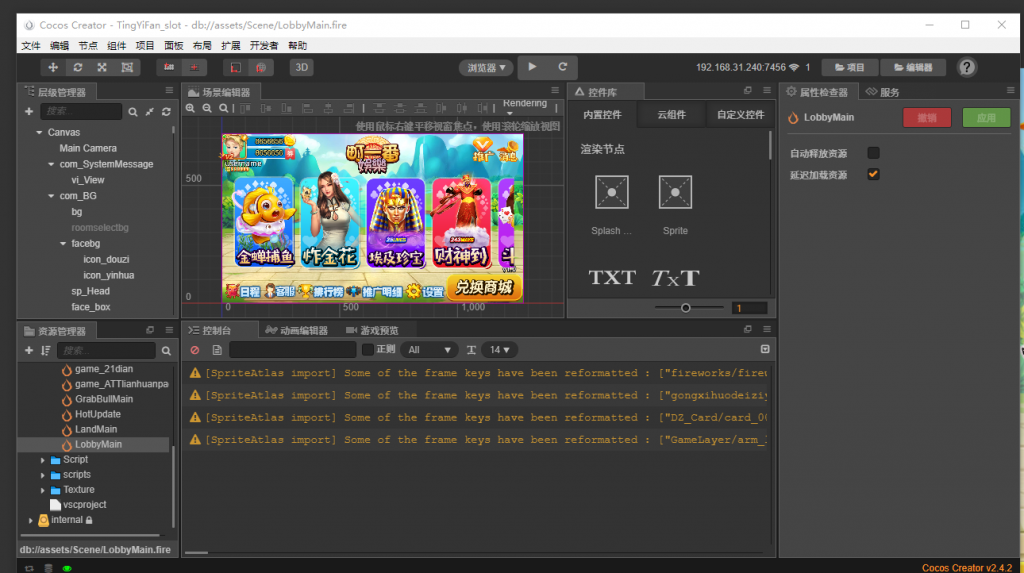The width and height of the screenshot is (1024, 573).
Task: Select the Rotate transform tool
Action: click(x=78, y=67)
